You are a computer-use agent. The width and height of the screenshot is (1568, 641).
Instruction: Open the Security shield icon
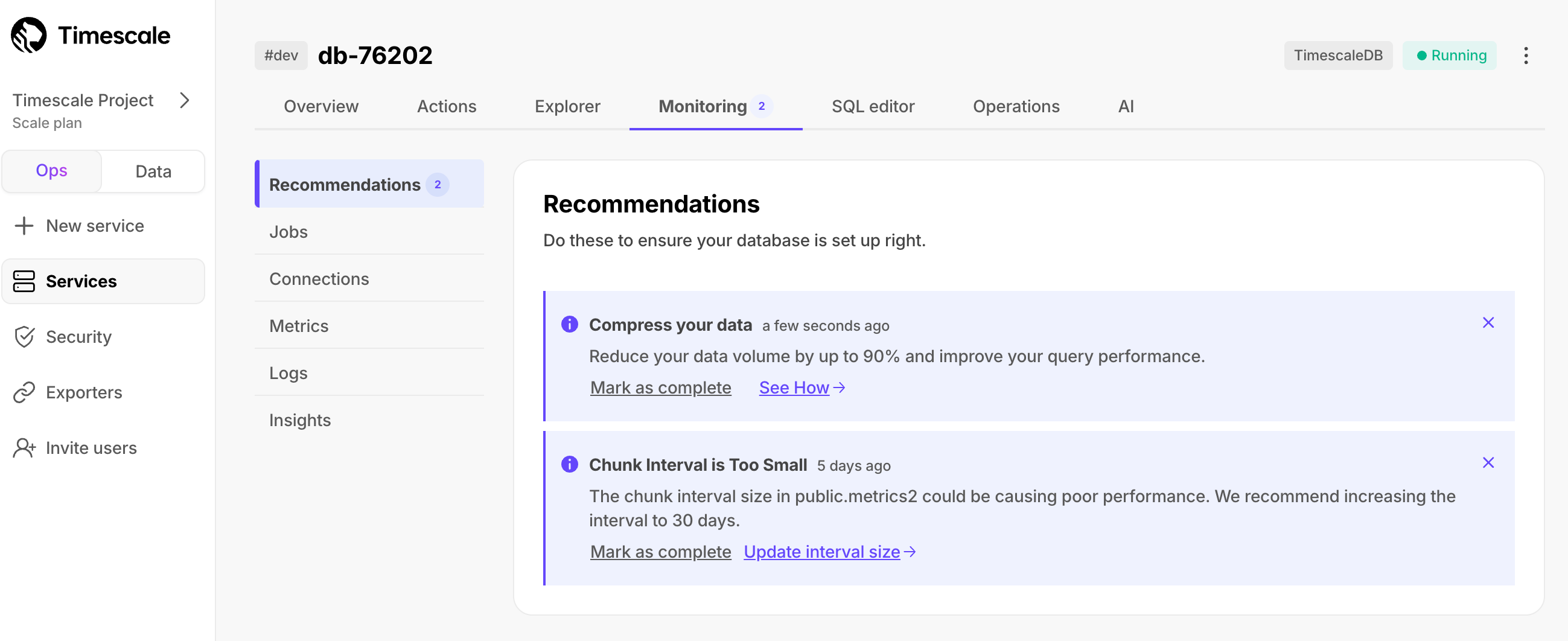[24, 337]
